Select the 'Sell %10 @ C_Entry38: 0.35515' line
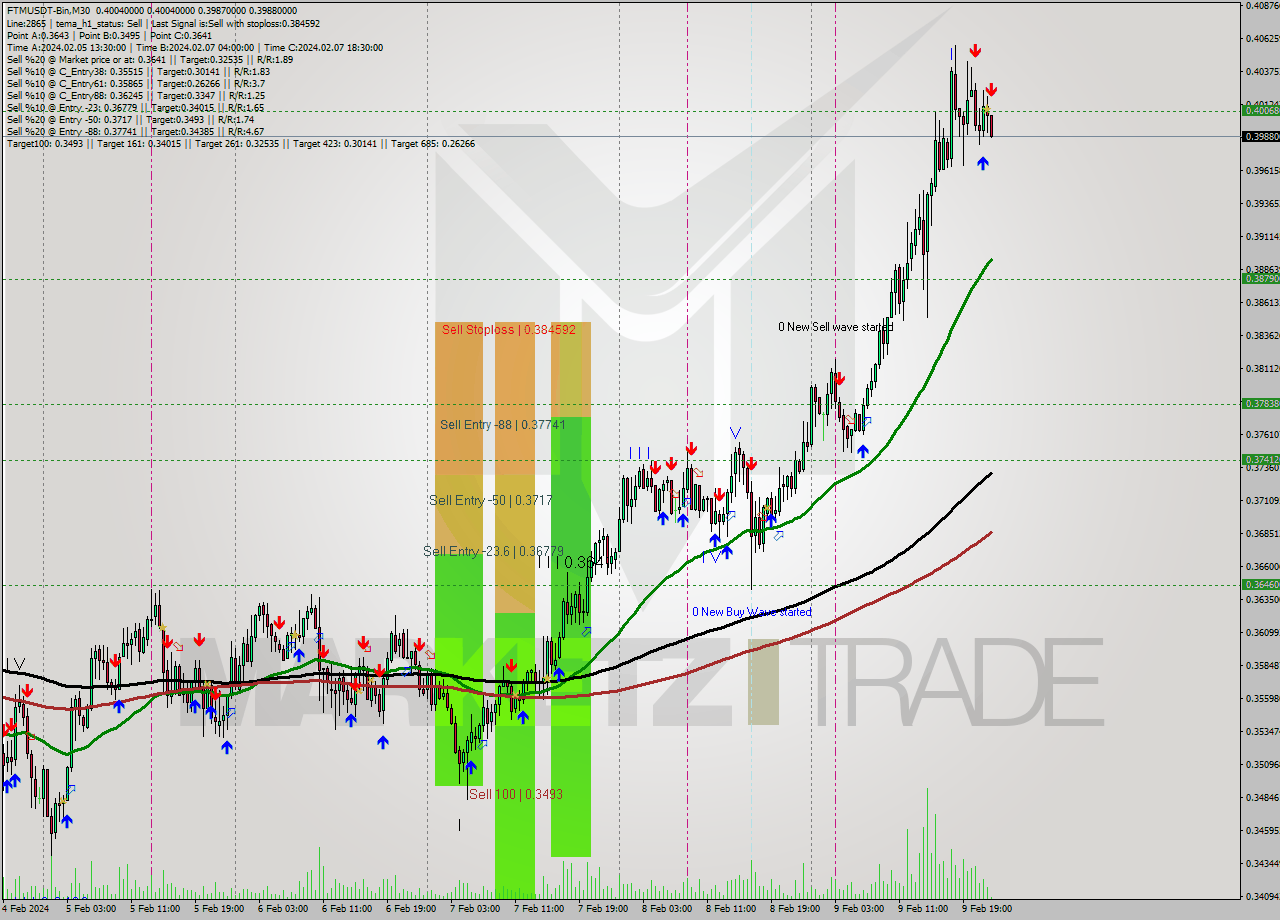 point(138,71)
